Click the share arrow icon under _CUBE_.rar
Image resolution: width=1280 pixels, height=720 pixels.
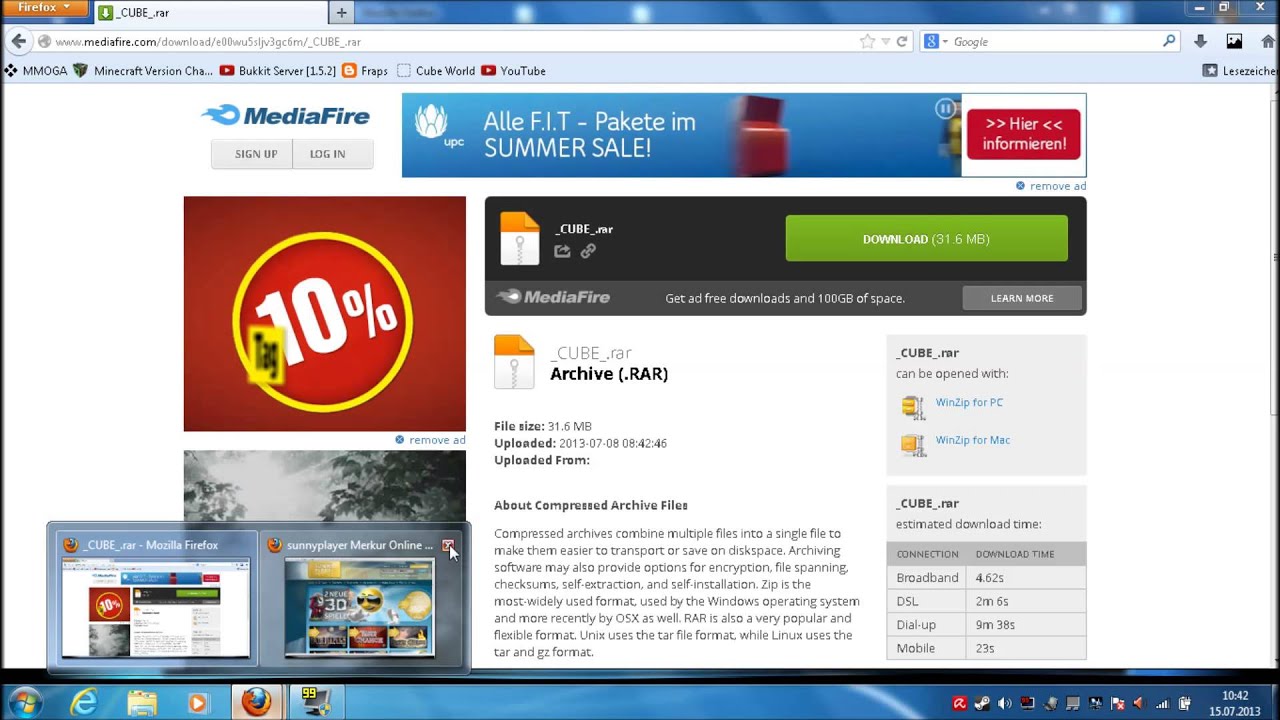pyautogui.click(x=562, y=251)
